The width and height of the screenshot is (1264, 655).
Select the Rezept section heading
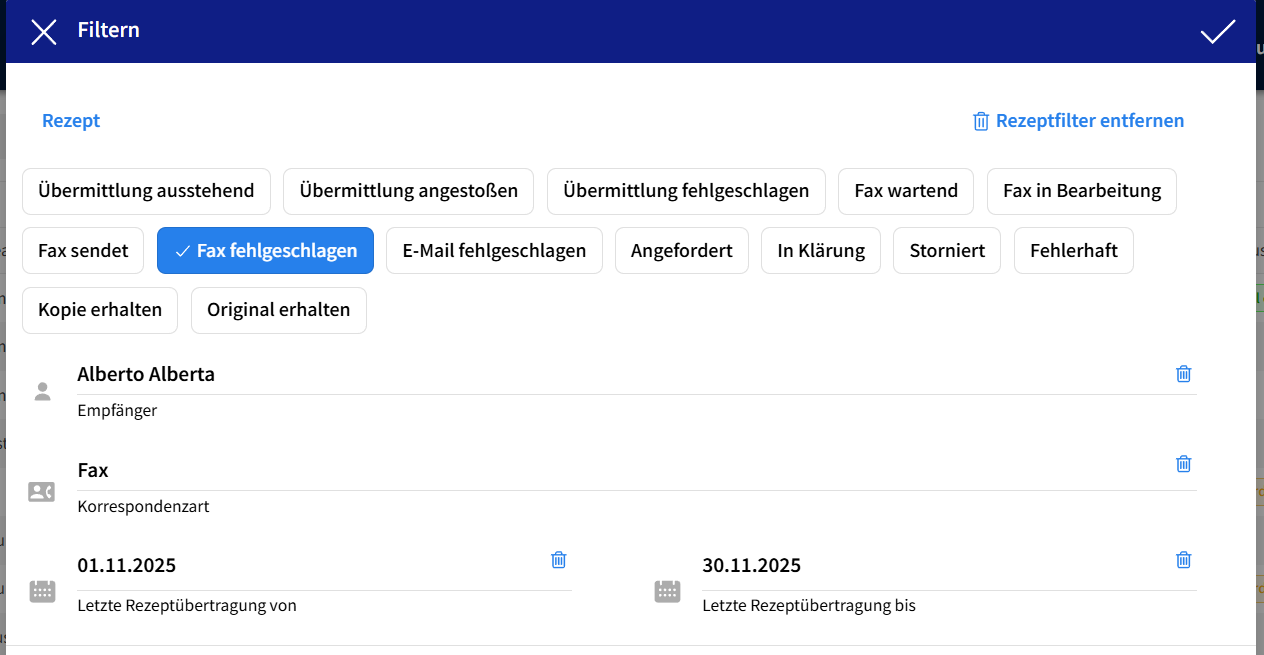pos(71,121)
